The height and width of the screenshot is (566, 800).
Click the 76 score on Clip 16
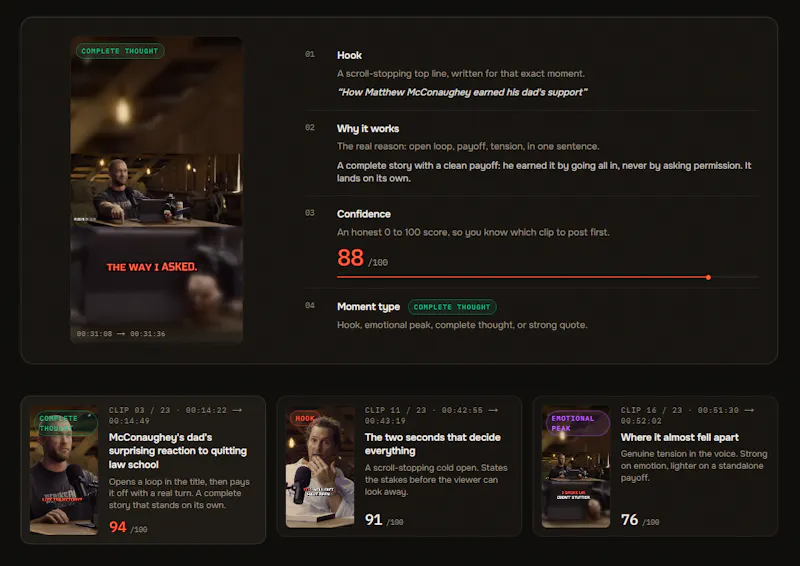tap(630, 520)
